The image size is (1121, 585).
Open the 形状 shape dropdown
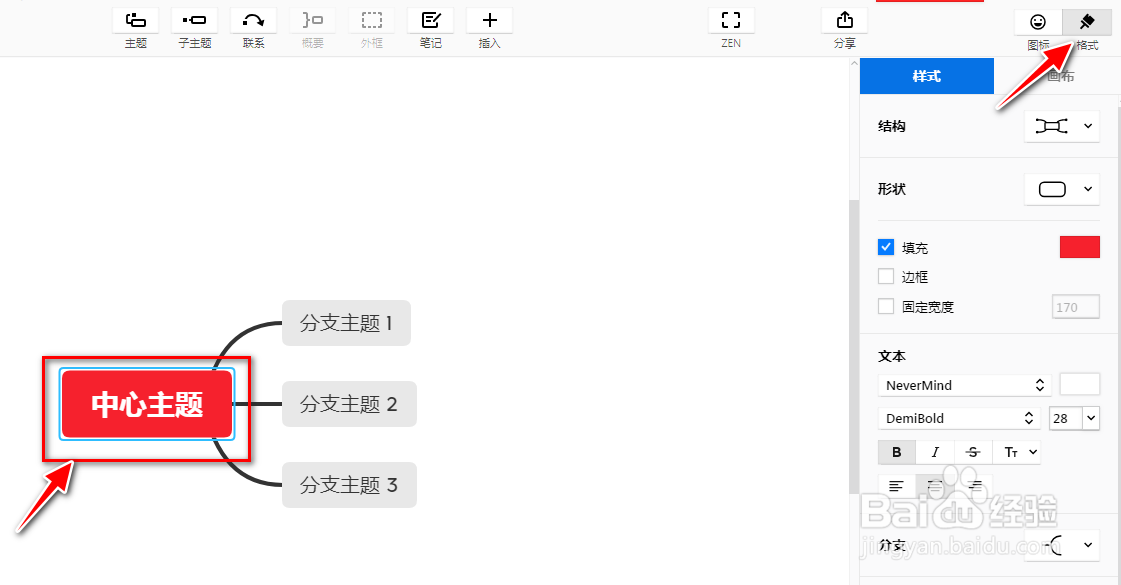1062,189
